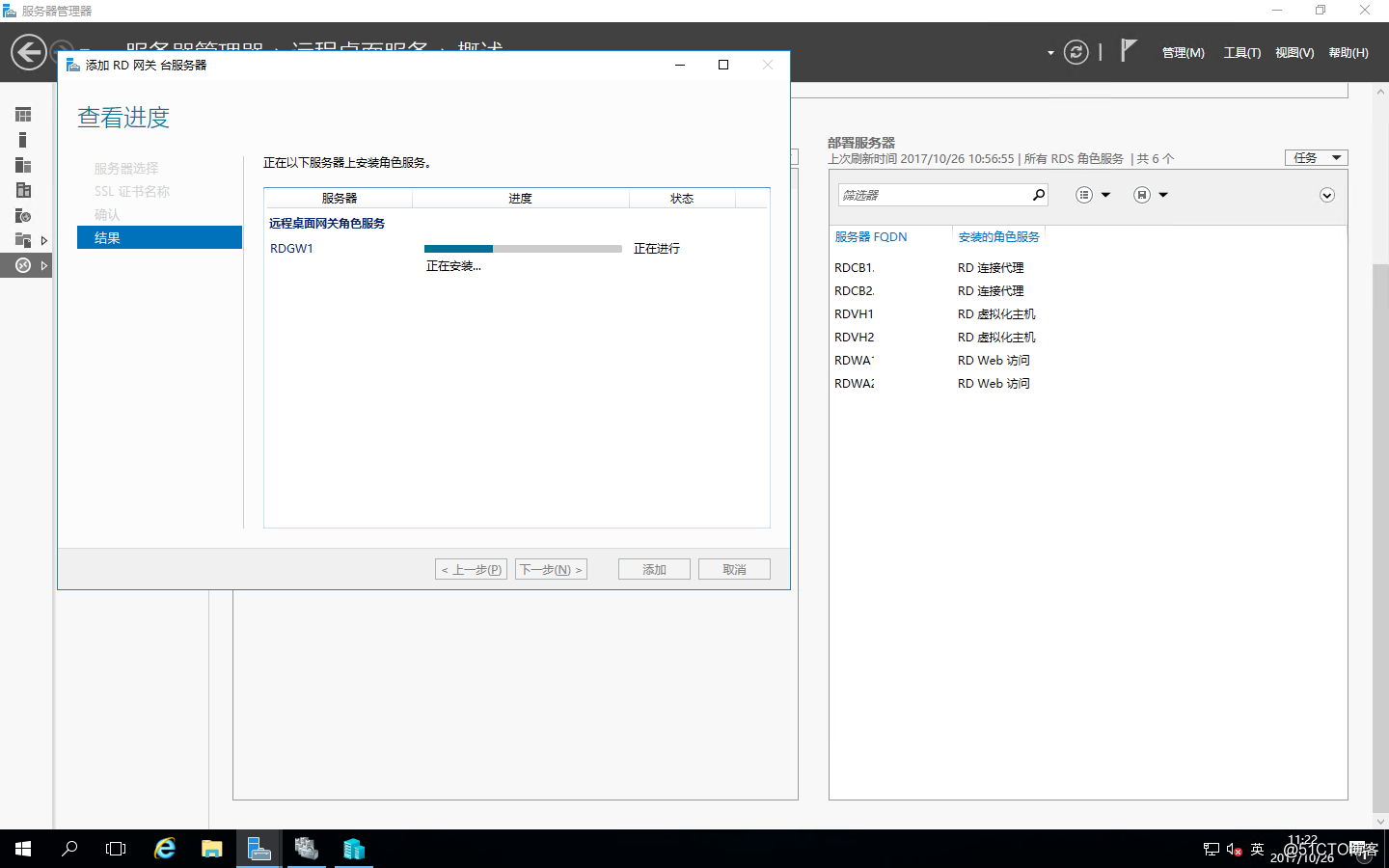Click the 英 input language indicator
Viewport: 1389px width, 868px height.
click(1257, 849)
